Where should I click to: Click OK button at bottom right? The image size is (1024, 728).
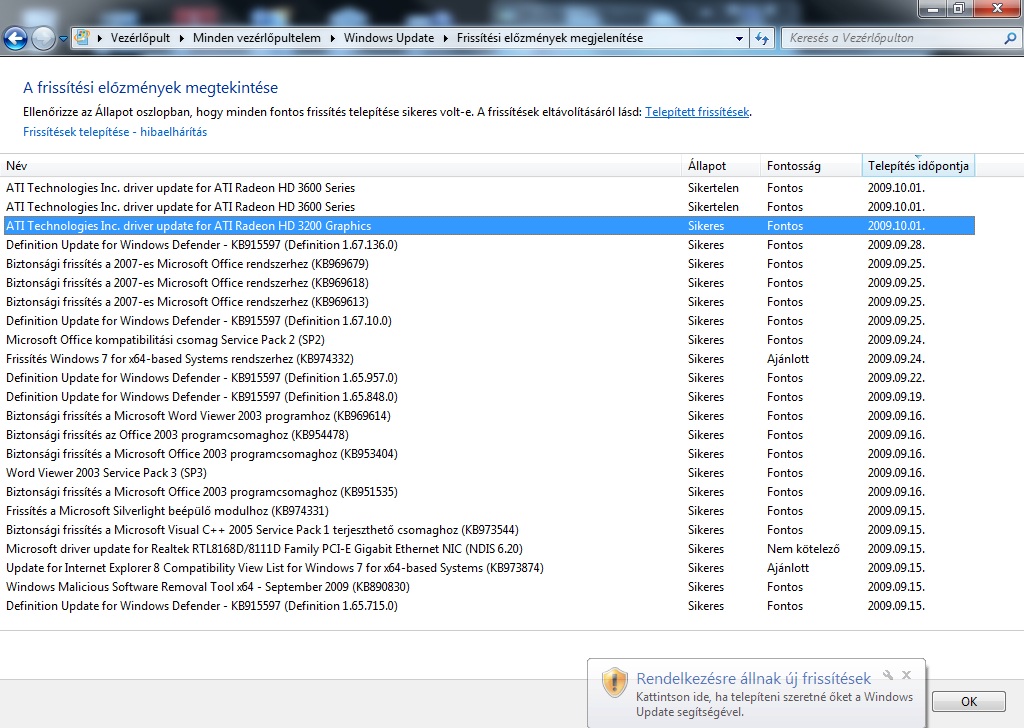[968, 701]
